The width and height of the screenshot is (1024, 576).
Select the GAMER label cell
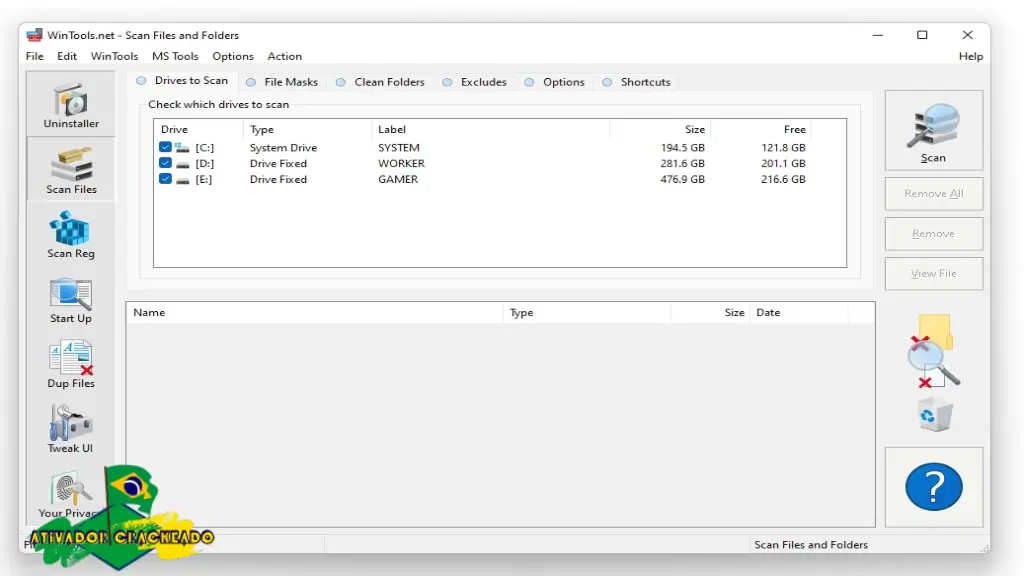pyautogui.click(x=398, y=179)
